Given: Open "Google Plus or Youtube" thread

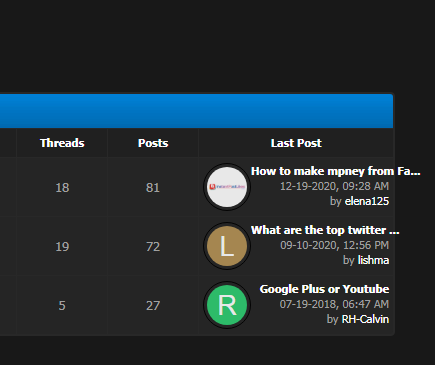Looking at the screenshot, I should pyautogui.click(x=324, y=289).
